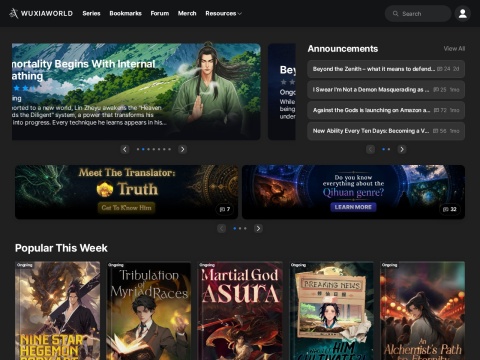Open the user profile avatar menu
The height and width of the screenshot is (360, 480).
[463, 14]
